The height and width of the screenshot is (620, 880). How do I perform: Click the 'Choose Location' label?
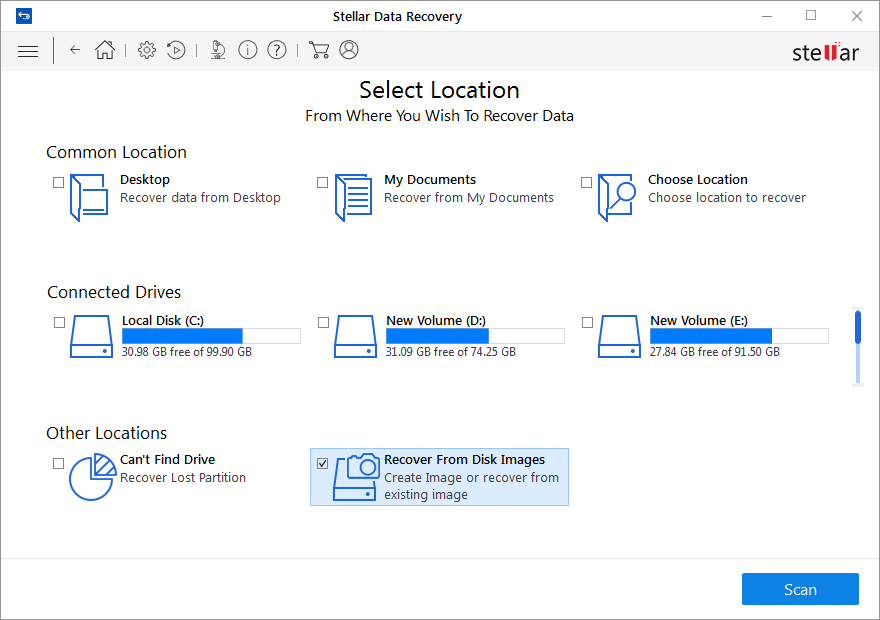click(698, 180)
